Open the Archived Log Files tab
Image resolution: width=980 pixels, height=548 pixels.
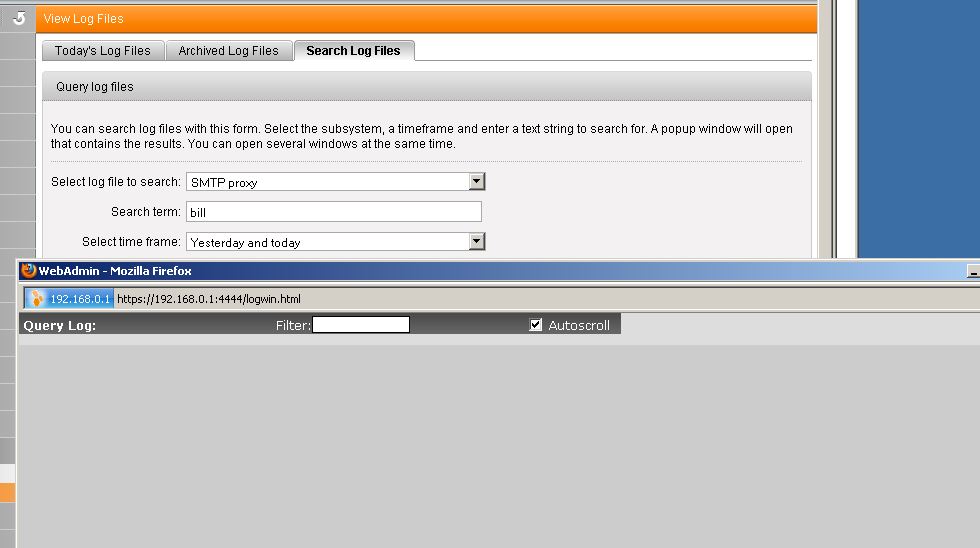[228, 51]
